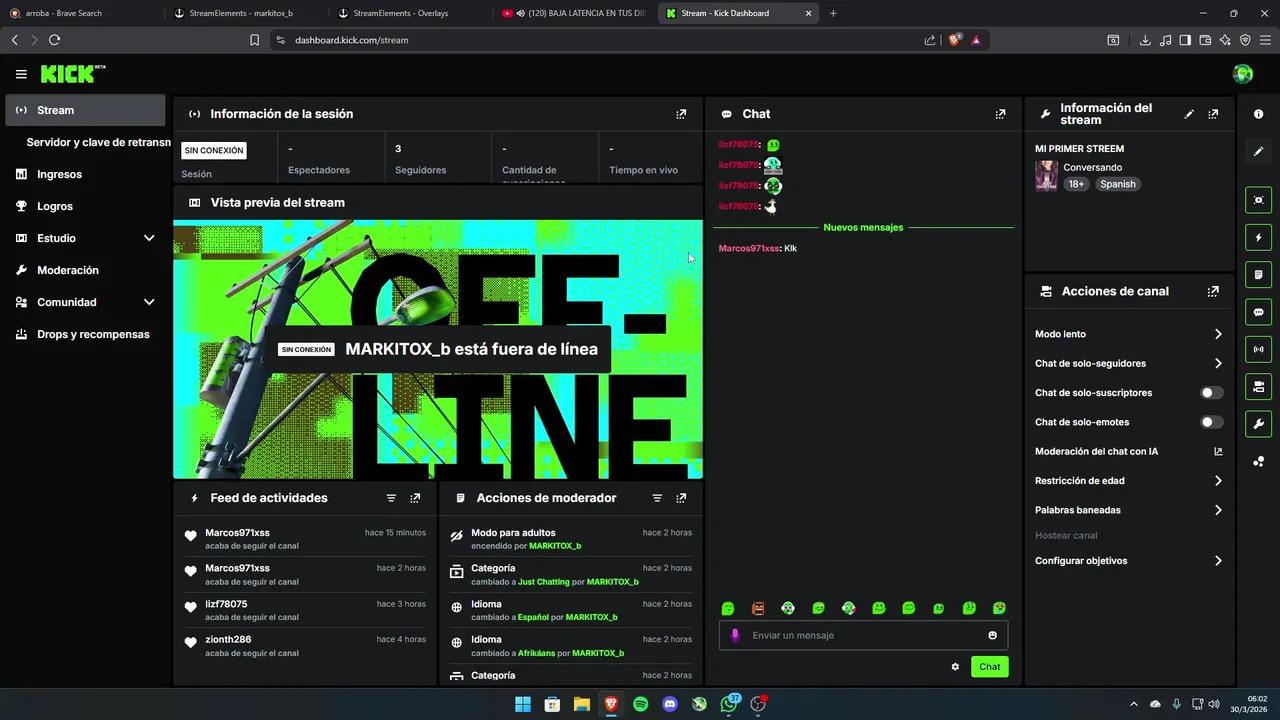Toggle the chat bubble widget in sidebar
1280x720 pixels.
(x=1258, y=312)
